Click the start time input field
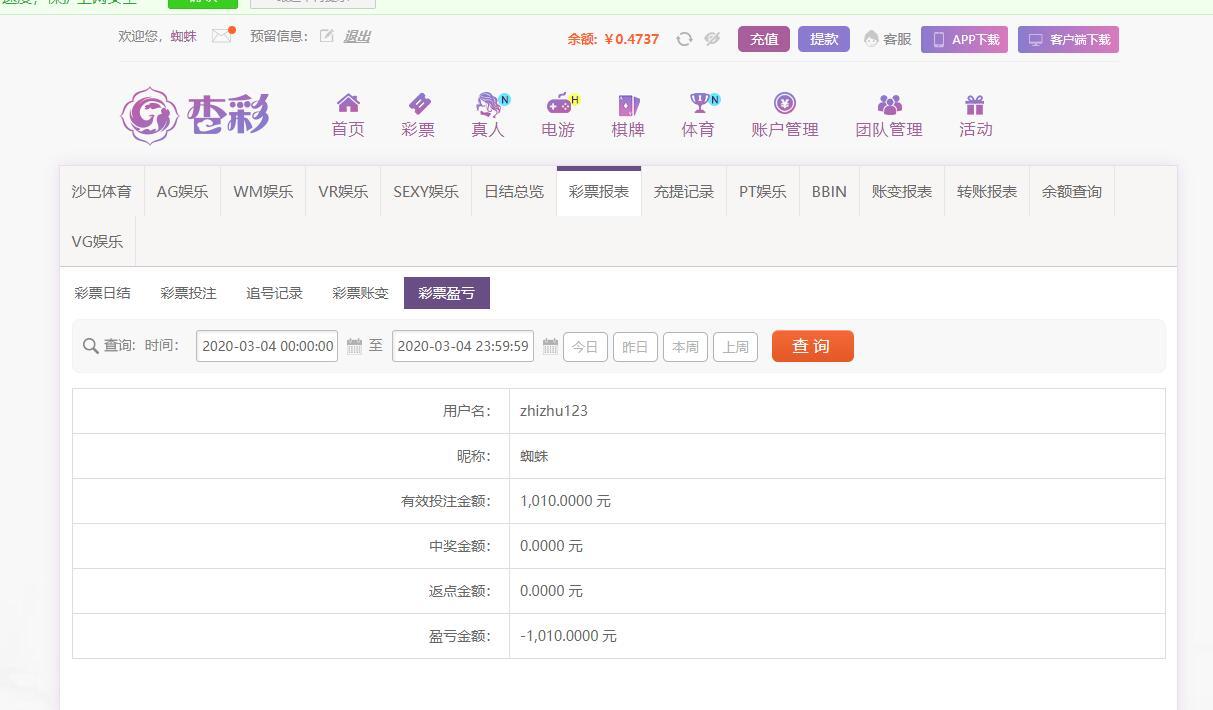Viewport: 1213px width, 710px height. point(267,346)
